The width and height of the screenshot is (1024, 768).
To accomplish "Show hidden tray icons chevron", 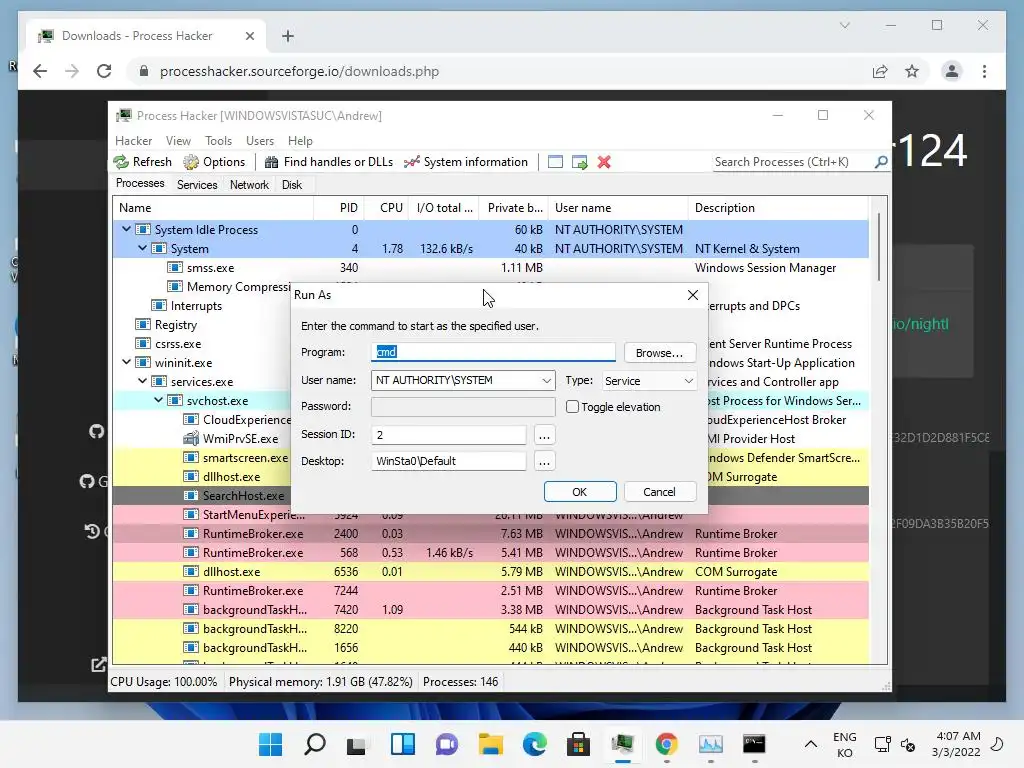I will click(810, 744).
